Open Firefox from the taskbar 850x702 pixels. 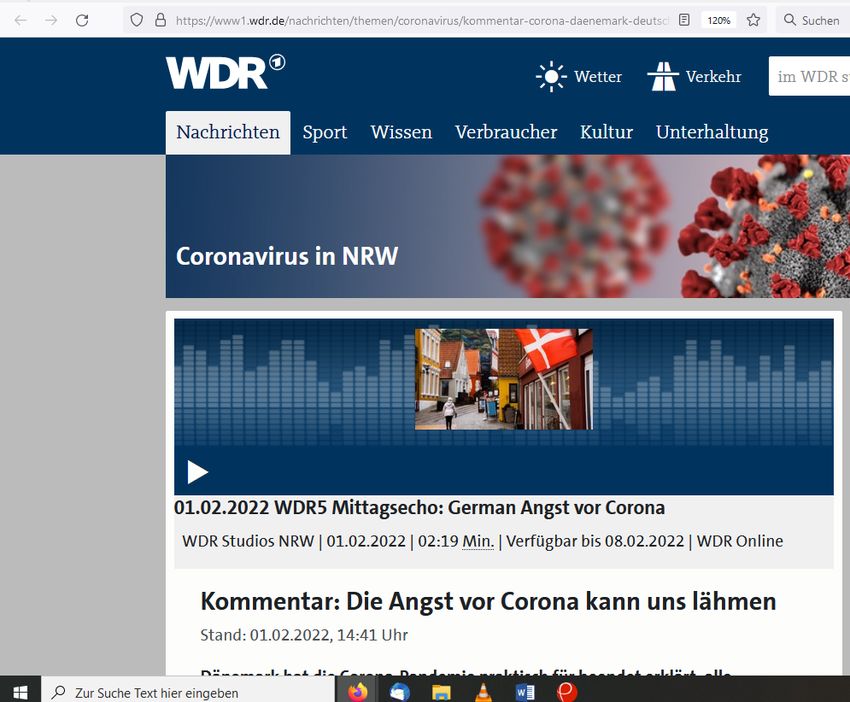358,691
